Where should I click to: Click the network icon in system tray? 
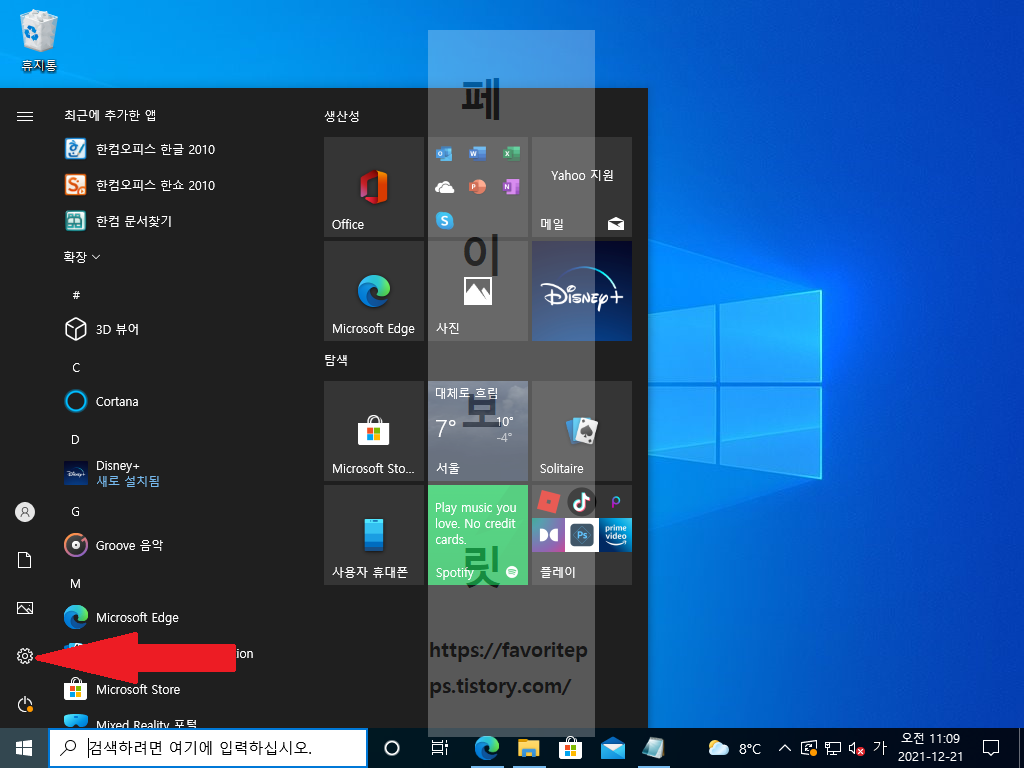click(x=833, y=748)
